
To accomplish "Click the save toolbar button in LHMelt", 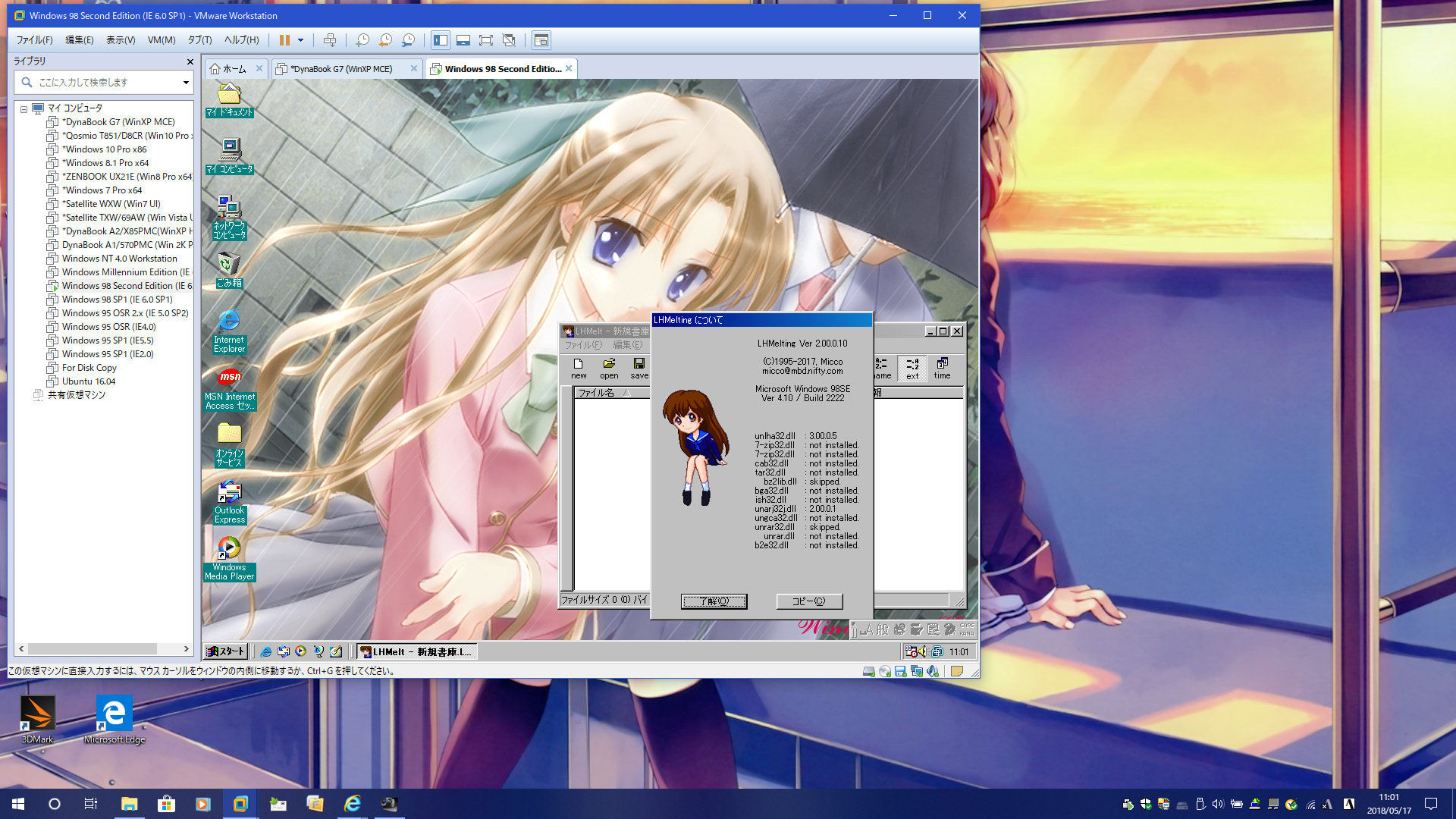I will (x=639, y=369).
